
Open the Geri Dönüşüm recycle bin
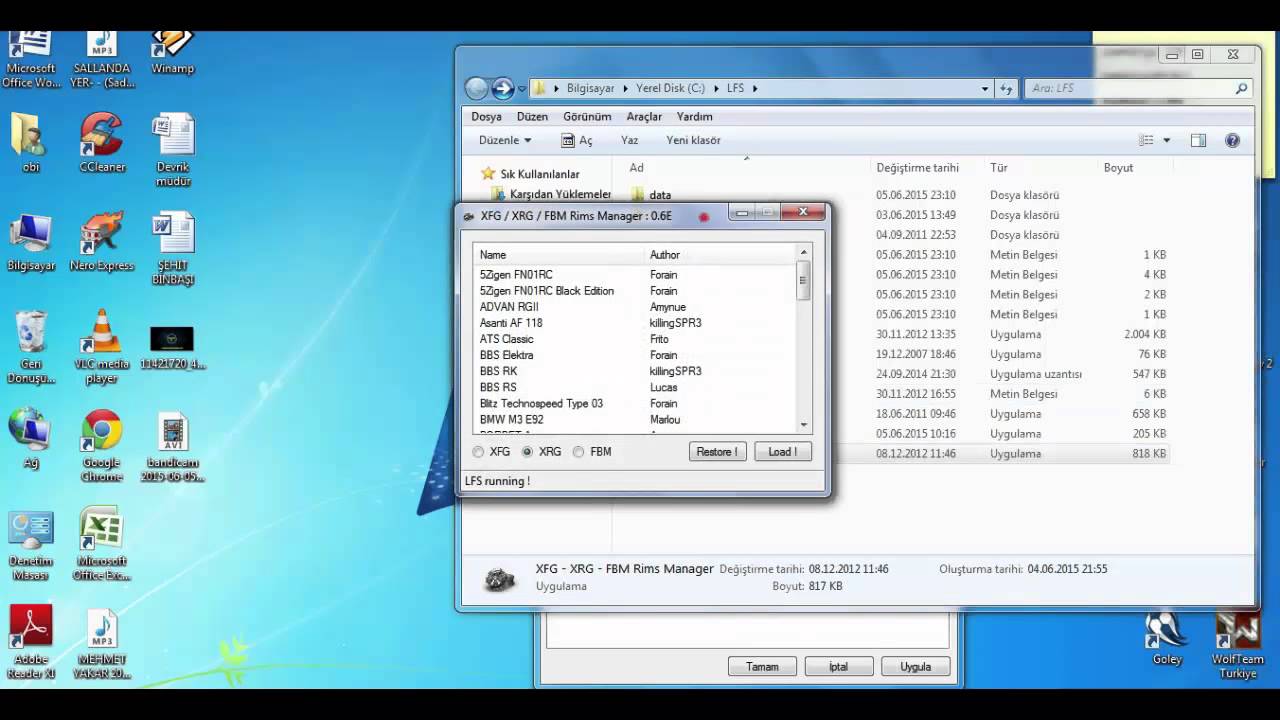point(31,347)
